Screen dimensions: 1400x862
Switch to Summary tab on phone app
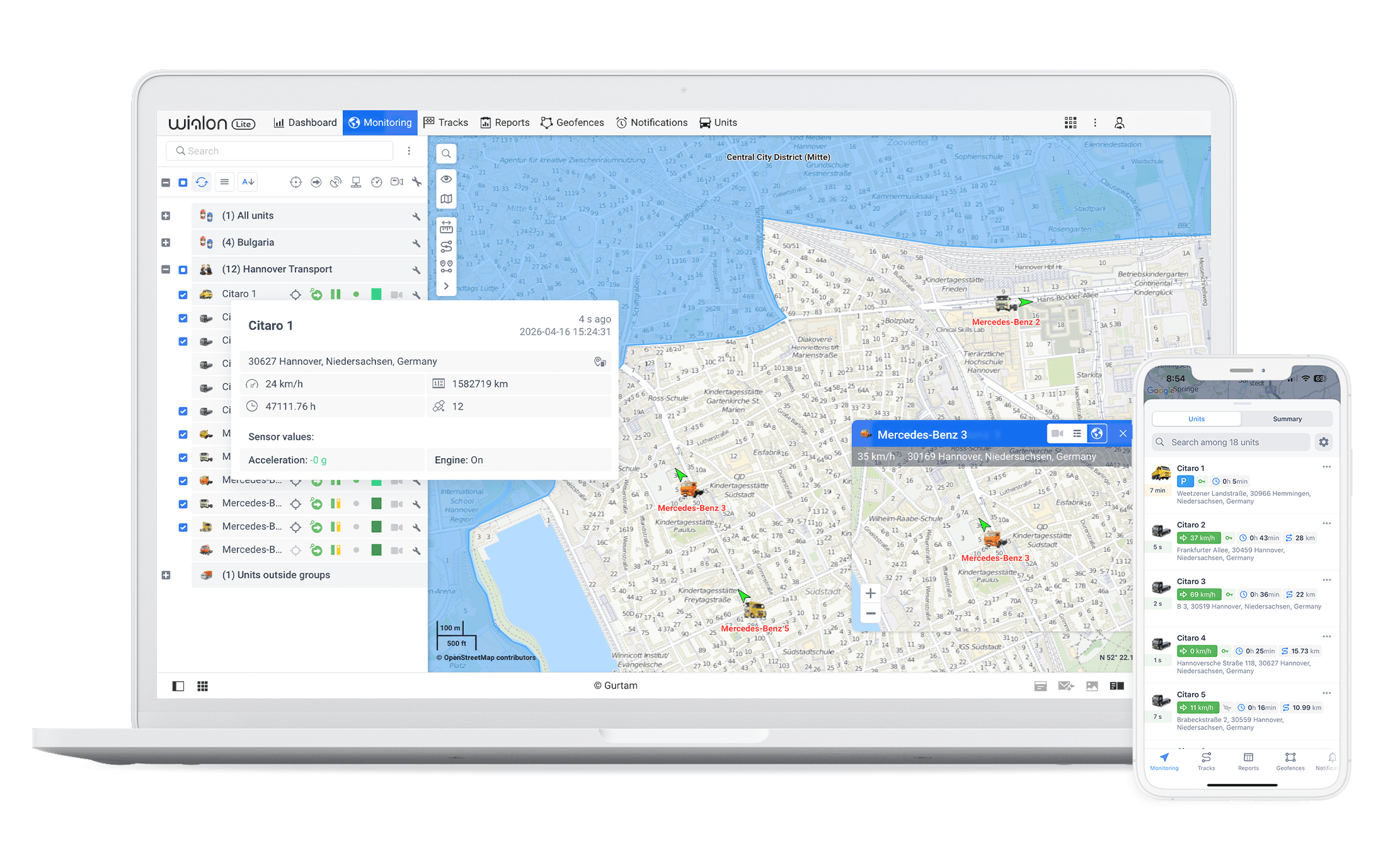(x=1287, y=419)
